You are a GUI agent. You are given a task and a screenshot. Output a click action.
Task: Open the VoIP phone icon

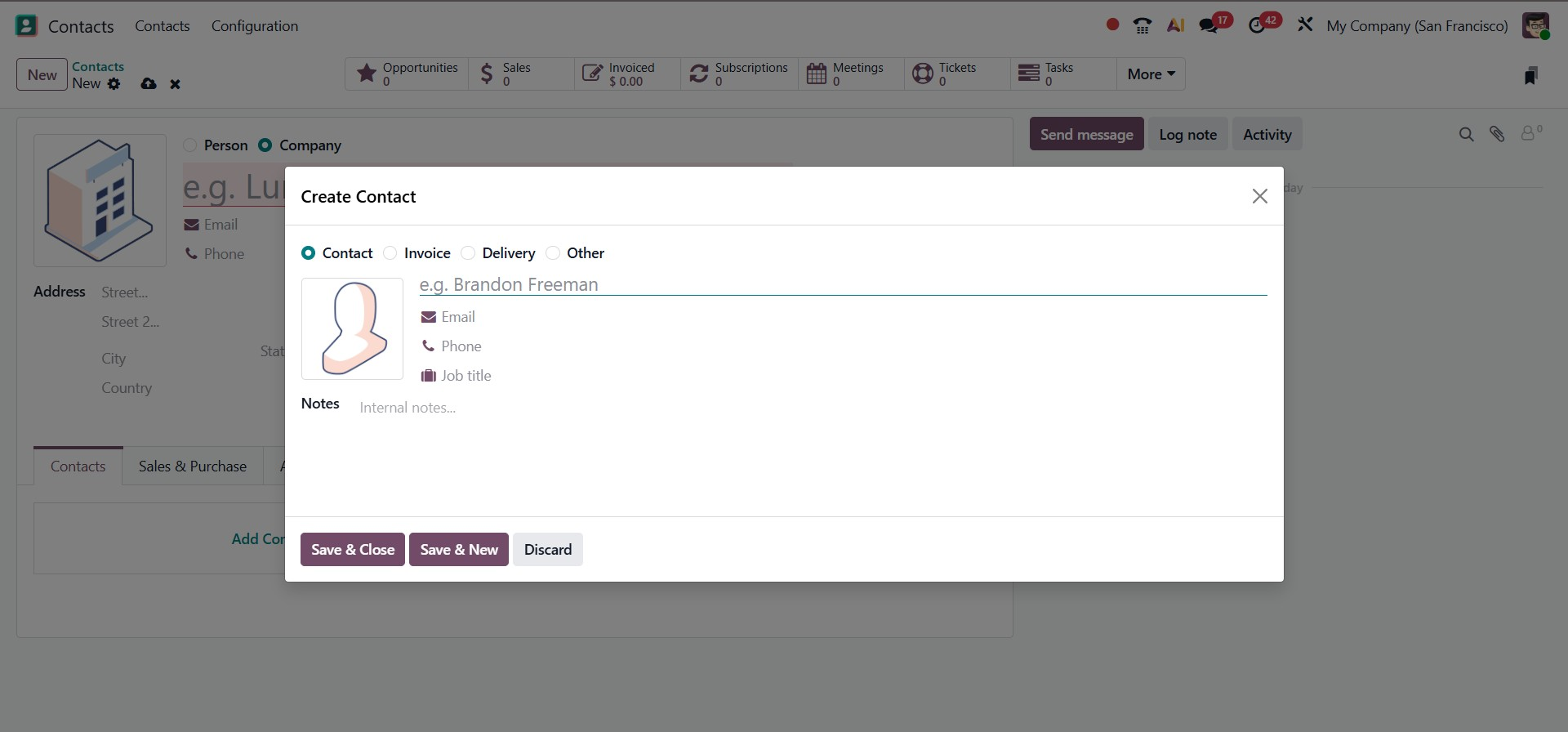pyautogui.click(x=1143, y=26)
